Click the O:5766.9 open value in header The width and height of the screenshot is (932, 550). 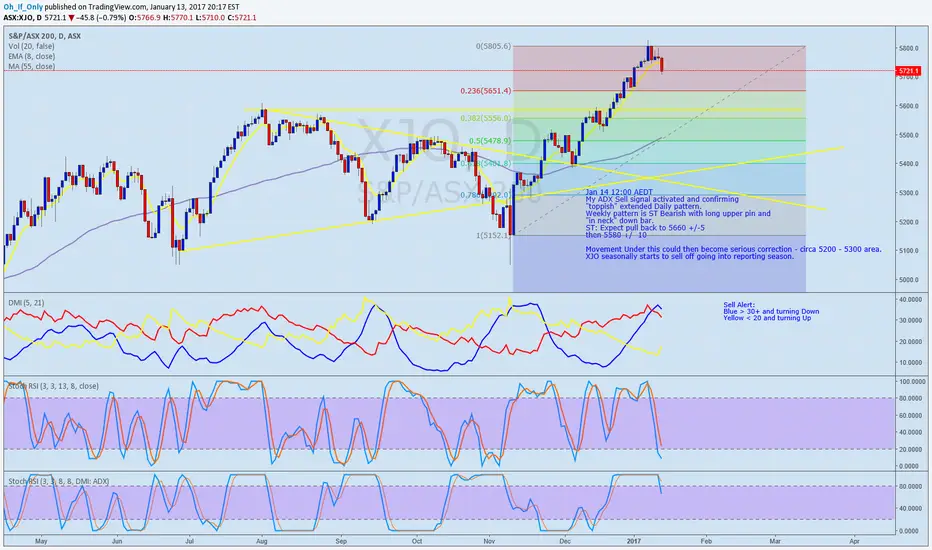(x=145, y=18)
